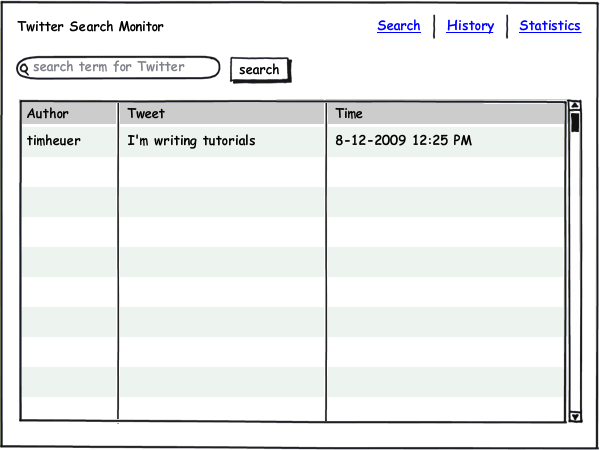Open the Search link

[399, 26]
